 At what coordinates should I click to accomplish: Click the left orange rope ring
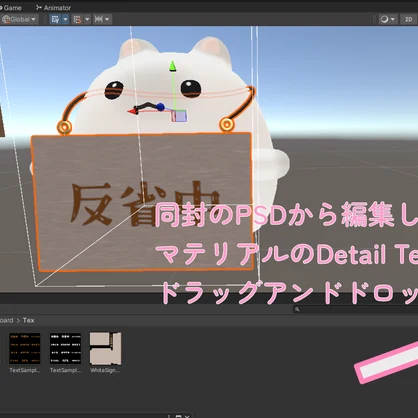[64, 127]
